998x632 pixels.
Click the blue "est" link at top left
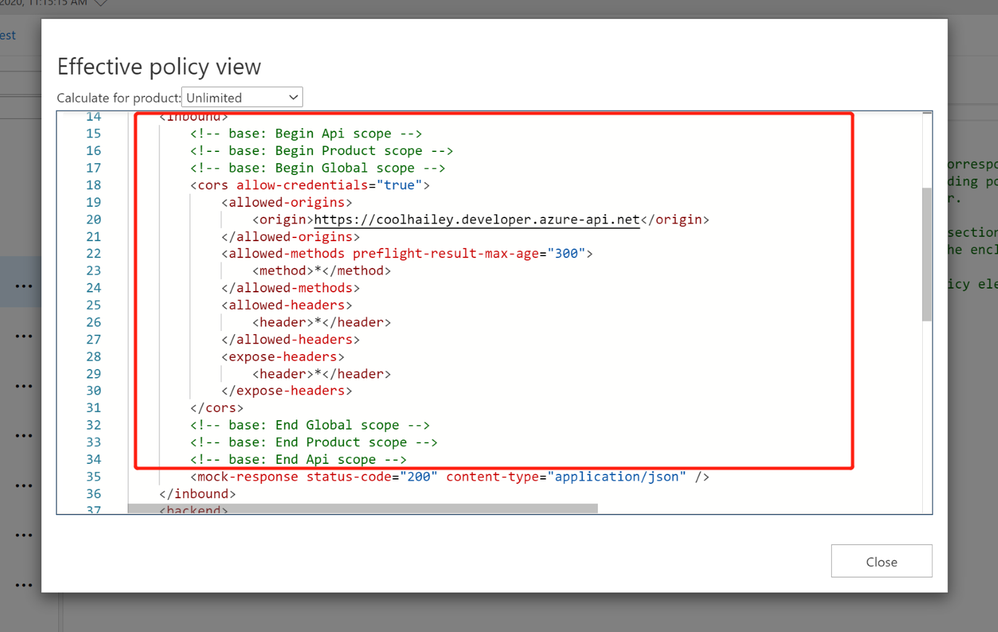tap(7, 35)
